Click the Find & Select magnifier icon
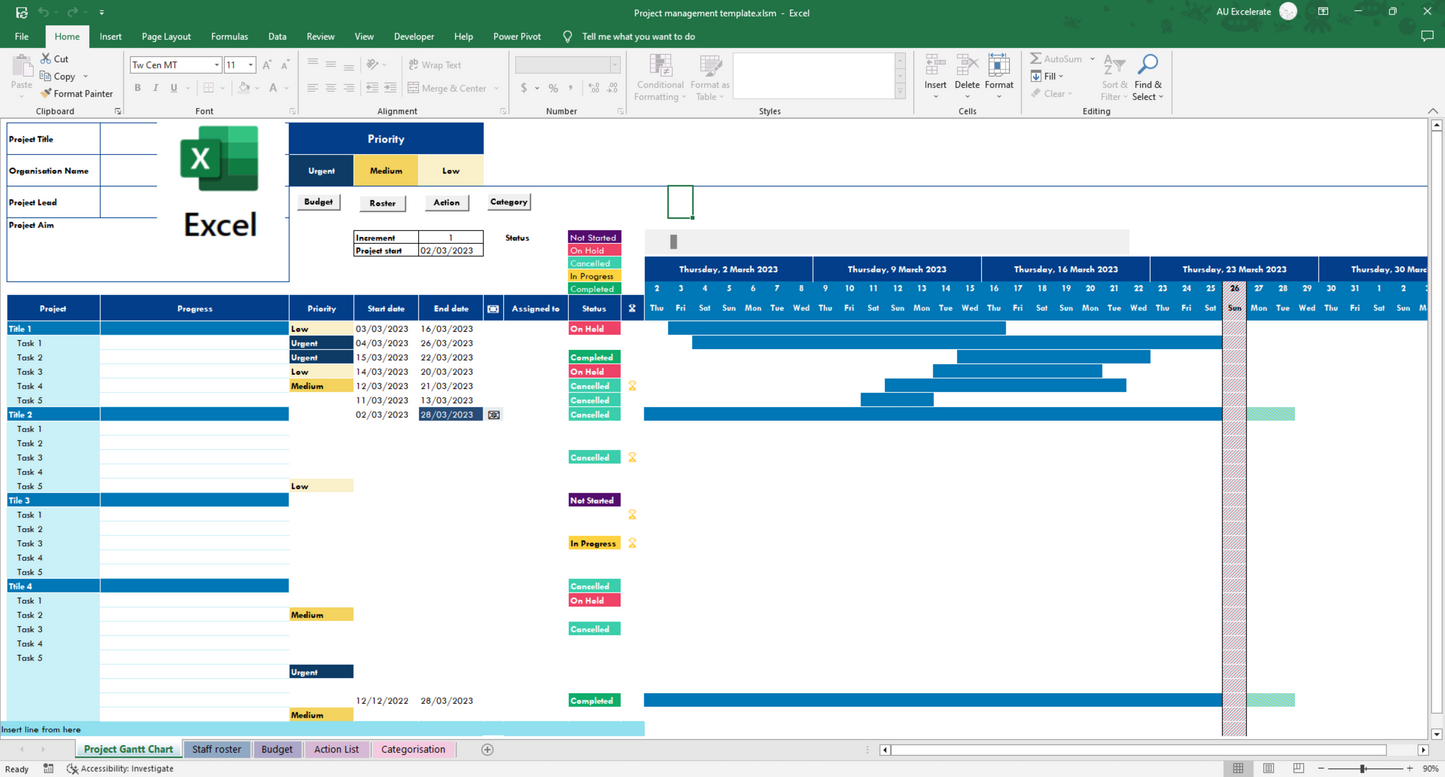 pyautogui.click(x=1147, y=65)
